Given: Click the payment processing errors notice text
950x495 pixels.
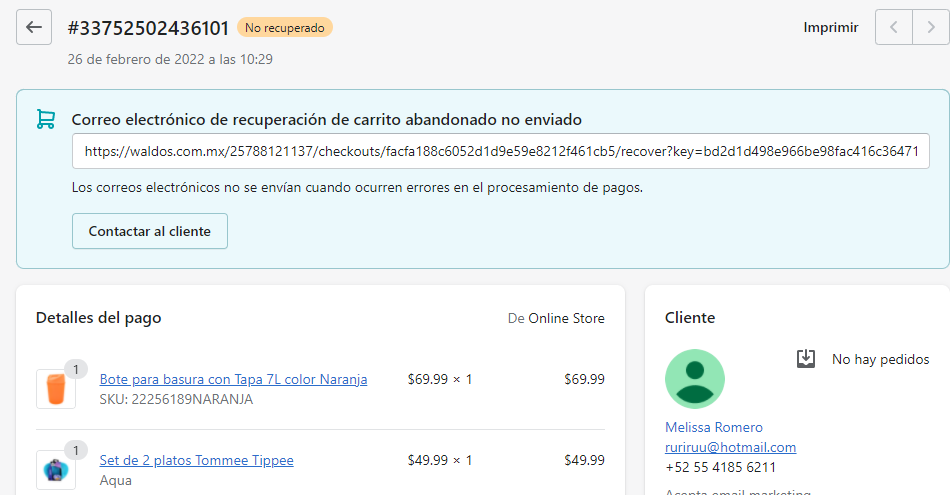Looking at the screenshot, I should (357, 188).
